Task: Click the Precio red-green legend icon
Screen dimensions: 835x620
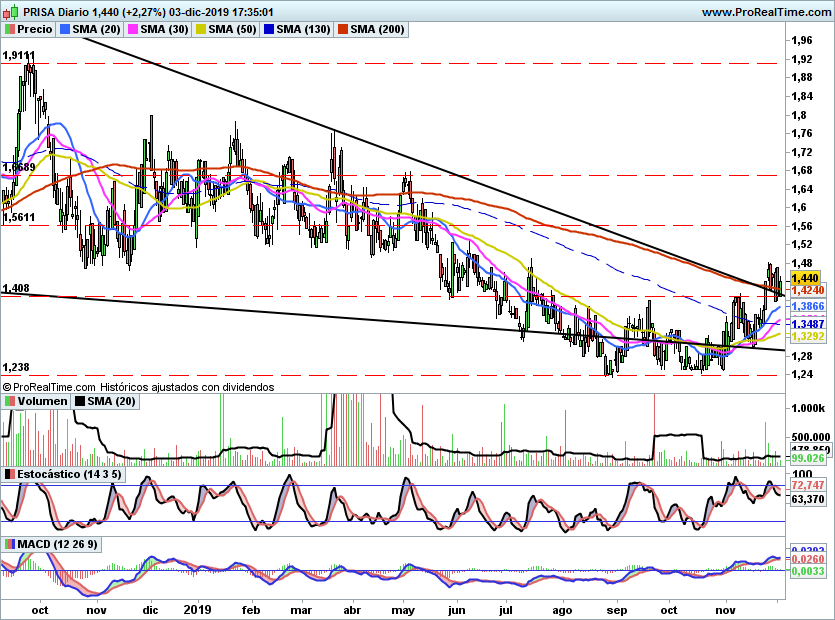Action: (11, 30)
